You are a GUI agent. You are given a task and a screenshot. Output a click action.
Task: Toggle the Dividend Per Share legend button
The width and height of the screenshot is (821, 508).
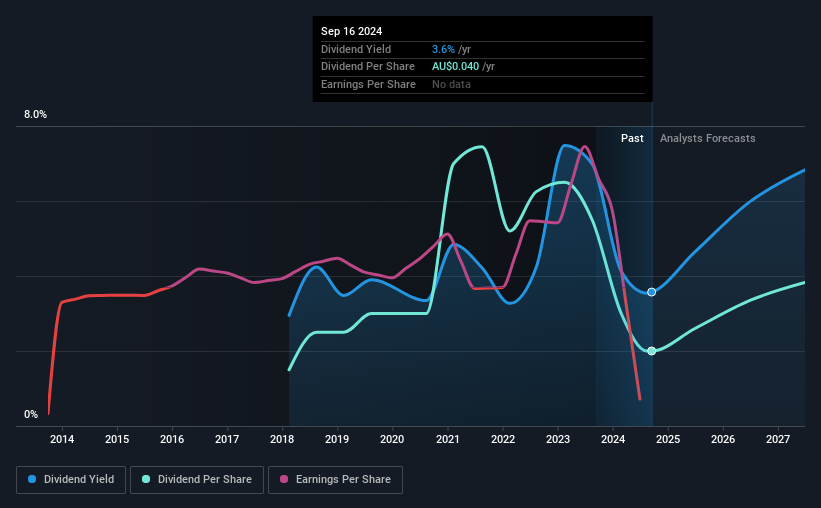point(197,480)
